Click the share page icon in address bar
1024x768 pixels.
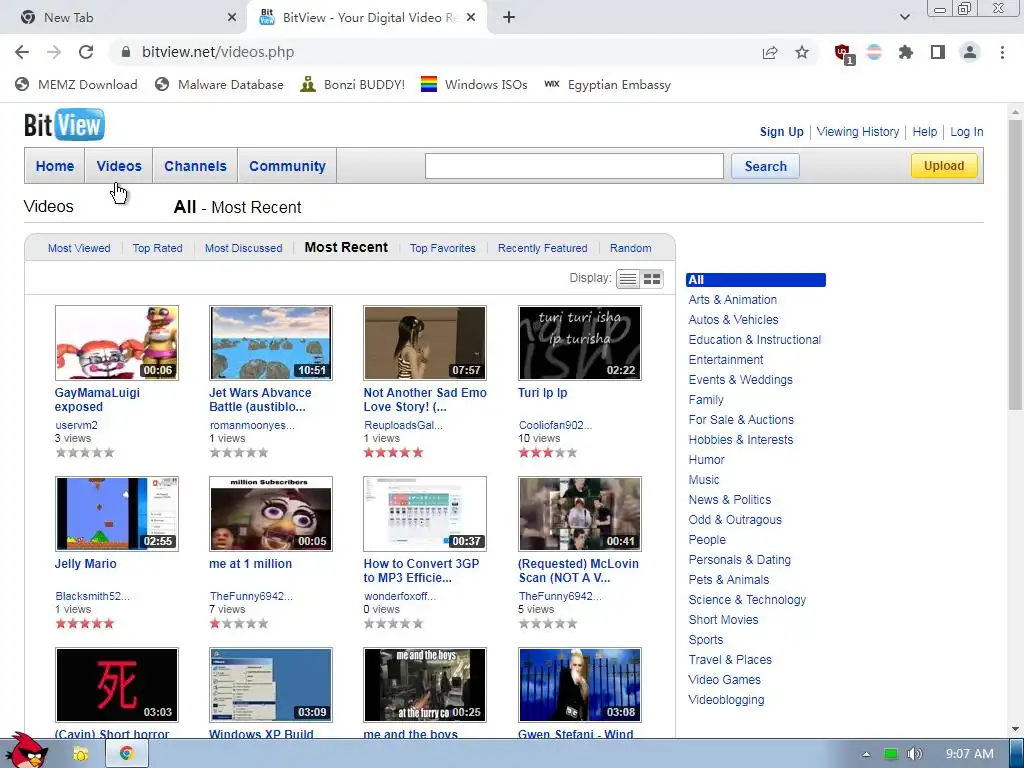pyautogui.click(x=770, y=53)
